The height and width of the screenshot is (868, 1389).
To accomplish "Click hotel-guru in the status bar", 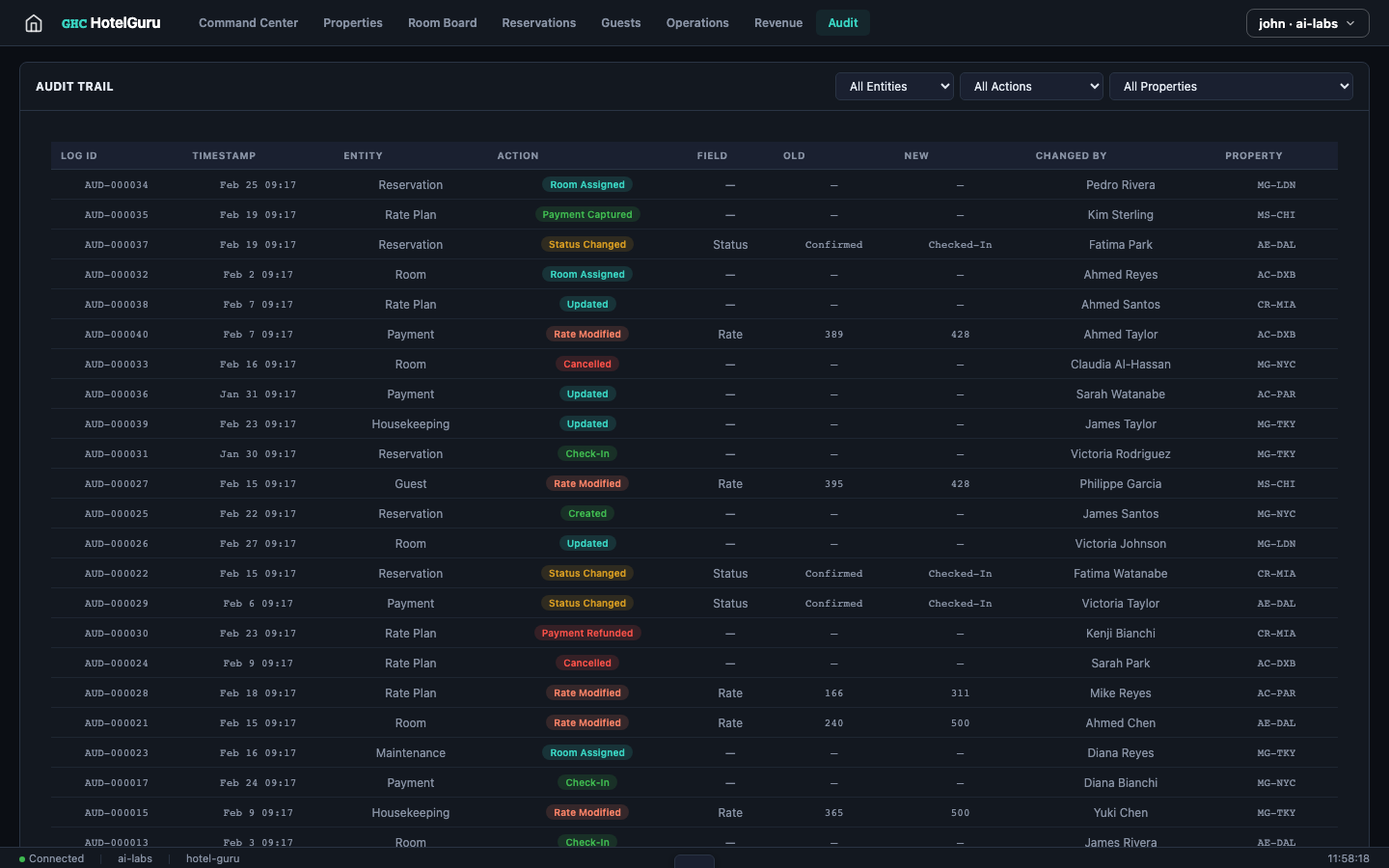I will pos(212,858).
